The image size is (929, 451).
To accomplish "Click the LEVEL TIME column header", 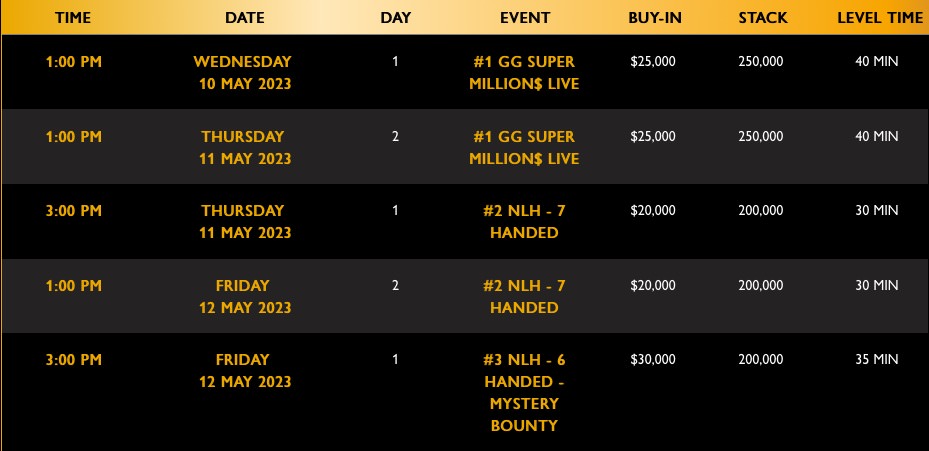I will 880,18.
